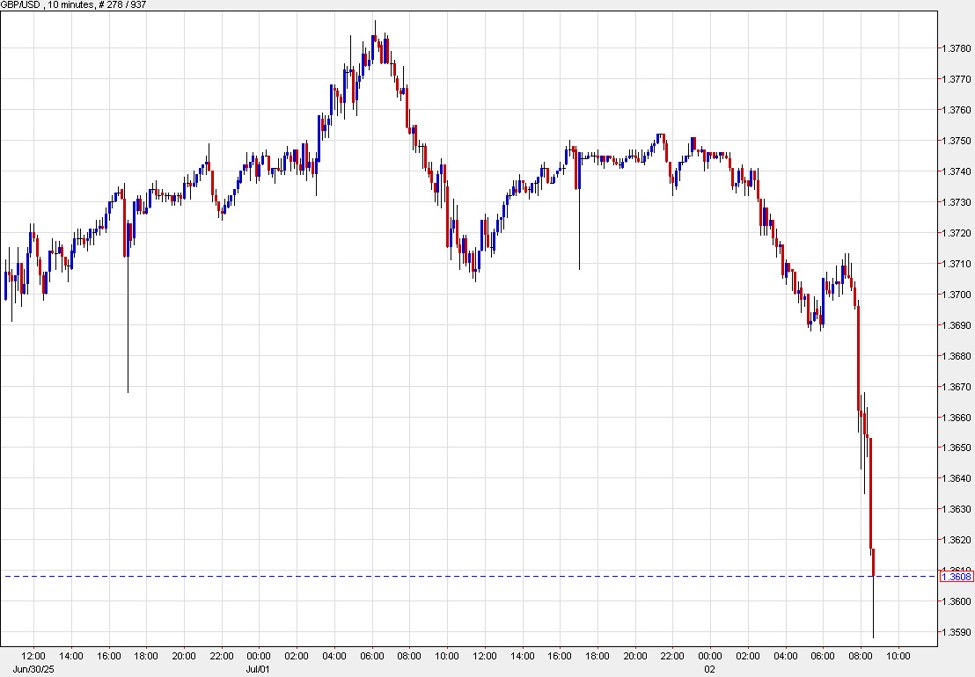The image size is (975, 677).
Task: Select the GBP/USD chart title text
Action: 22,5
